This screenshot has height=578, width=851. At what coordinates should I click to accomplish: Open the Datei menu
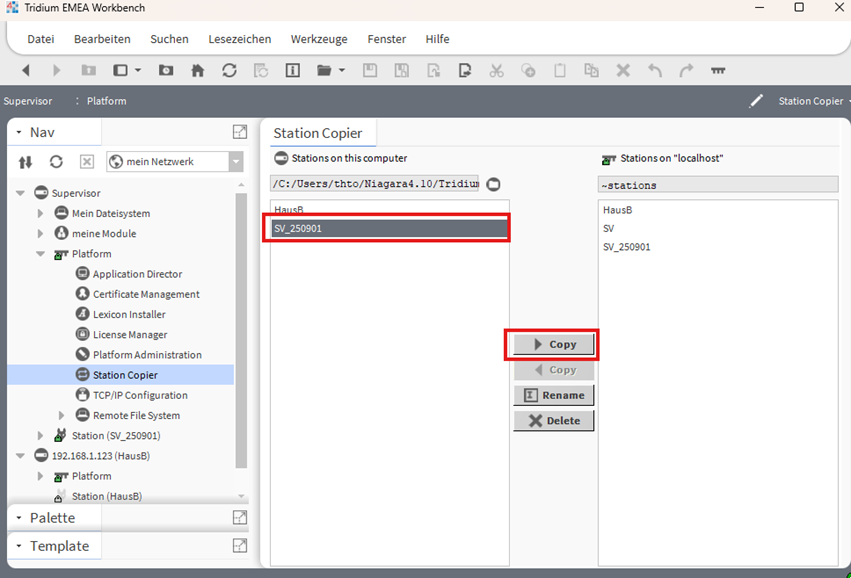(41, 39)
